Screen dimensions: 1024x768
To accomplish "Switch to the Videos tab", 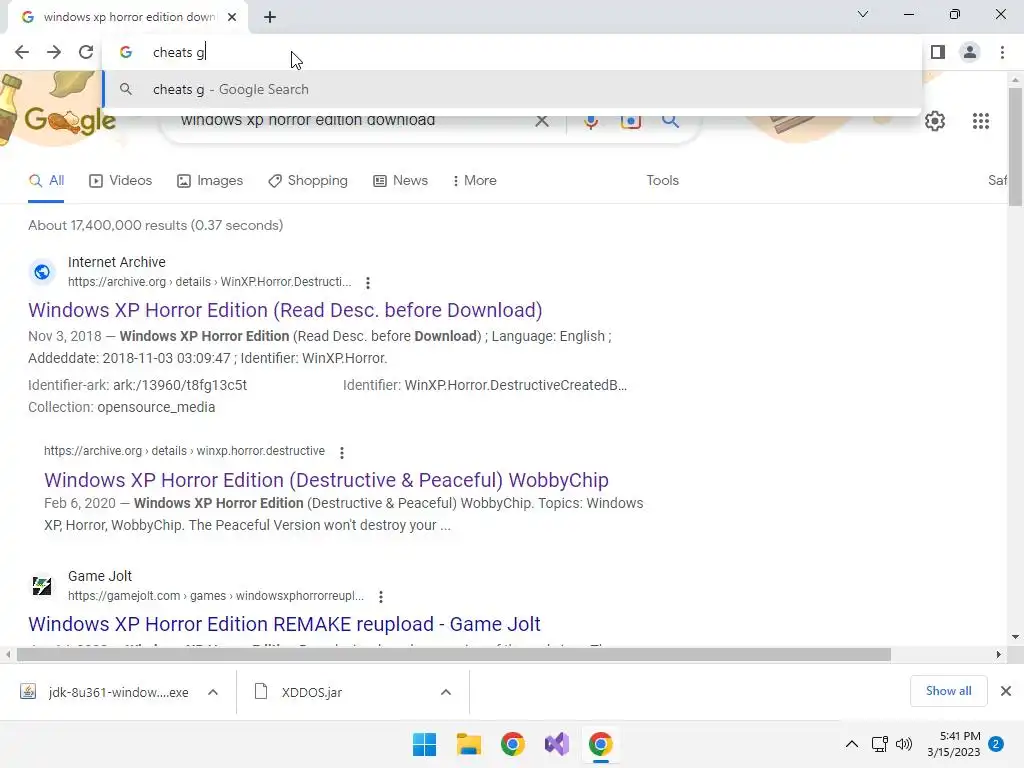I will pos(120,181).
